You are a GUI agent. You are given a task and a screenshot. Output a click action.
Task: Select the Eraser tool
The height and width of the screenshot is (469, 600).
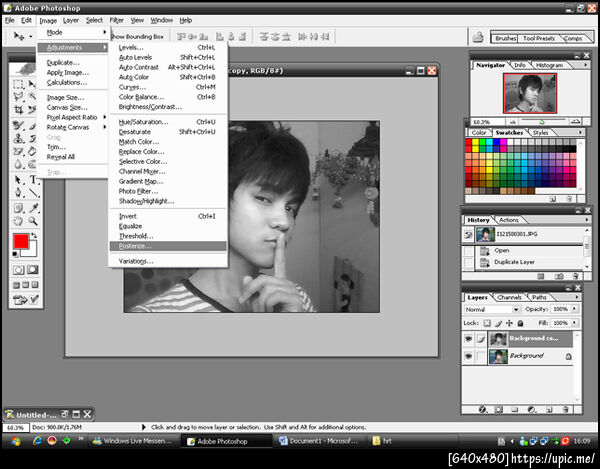(18, 151)
